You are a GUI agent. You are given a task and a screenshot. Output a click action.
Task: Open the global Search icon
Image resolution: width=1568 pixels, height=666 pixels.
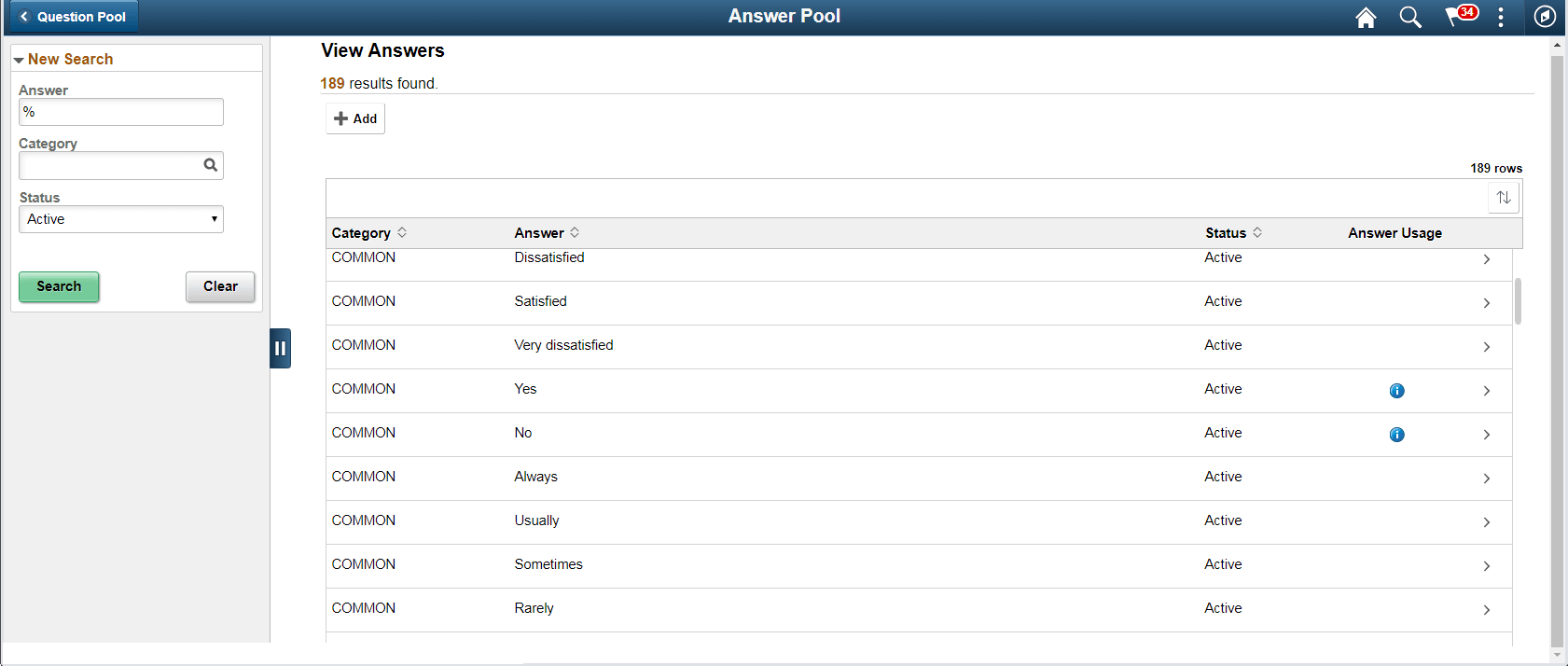(1410, 17)
